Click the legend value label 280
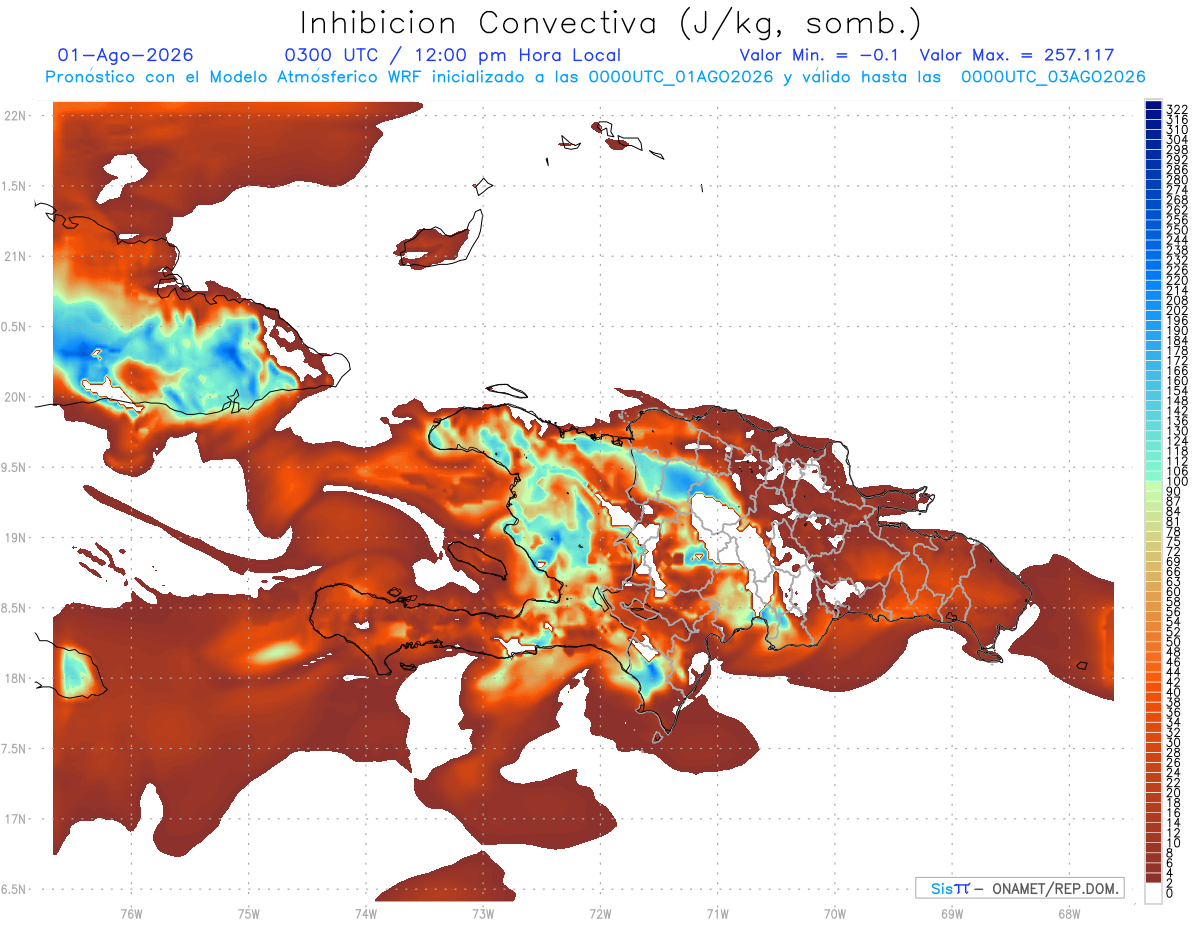 [x=1177, y=179]
